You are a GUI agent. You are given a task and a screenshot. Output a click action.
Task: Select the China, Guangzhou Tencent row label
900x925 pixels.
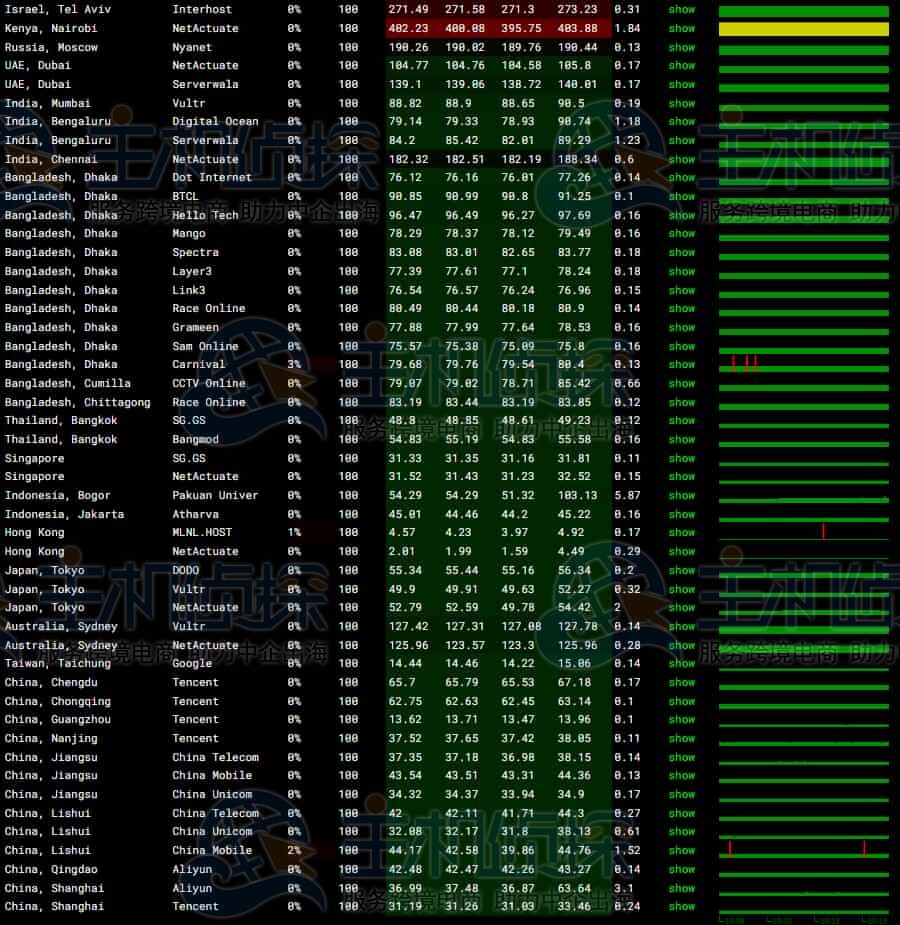pos(57,719)
